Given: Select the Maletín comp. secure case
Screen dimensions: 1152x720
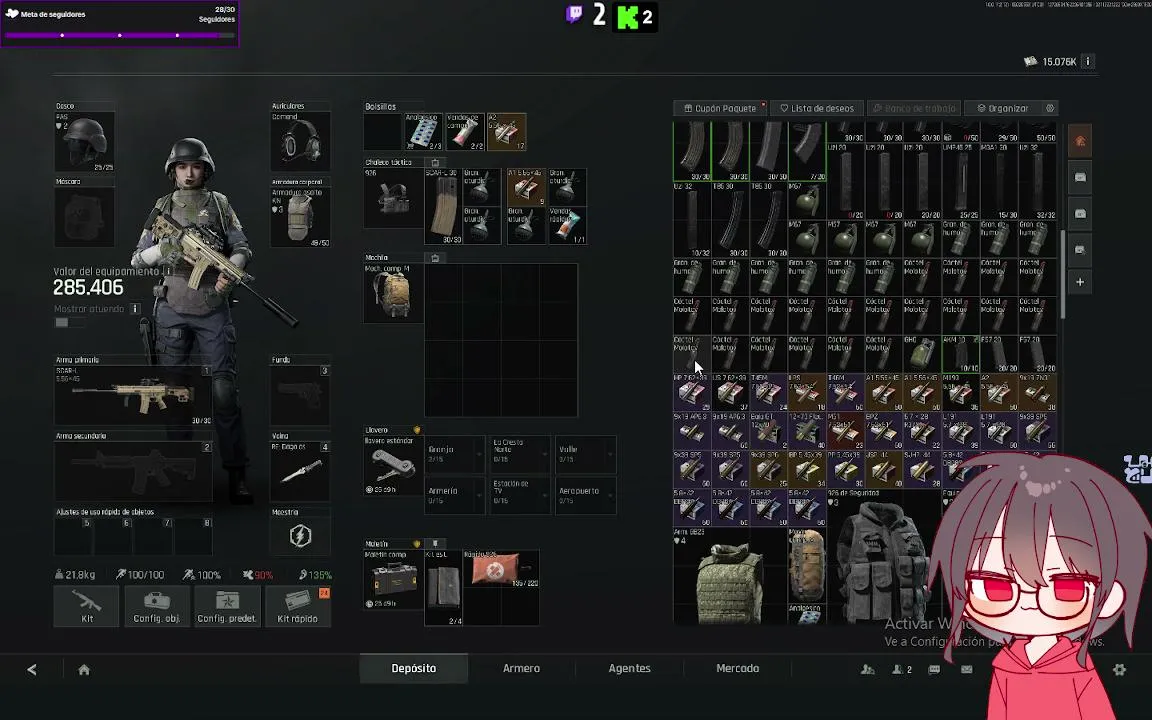Looking at the screenshot, I should pyautogui.click(x=394, y=580).
